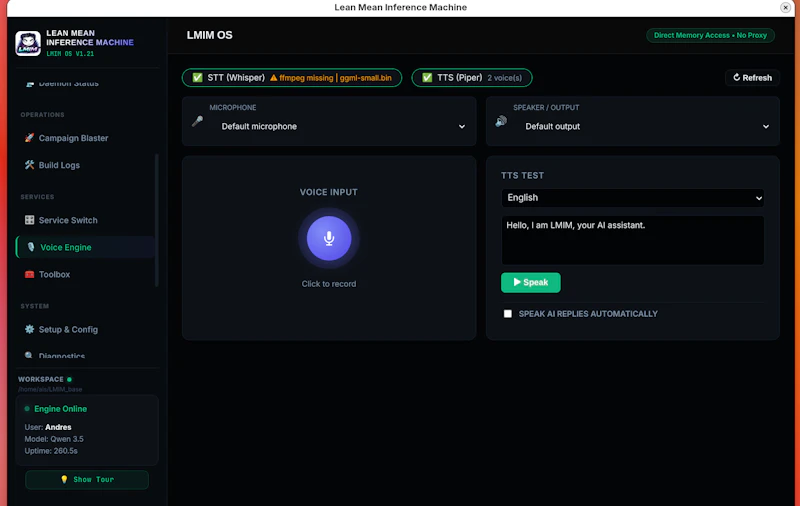Close the Lean Mean Inference Machine window
This screenshot has height=506, width=800.
785,7
